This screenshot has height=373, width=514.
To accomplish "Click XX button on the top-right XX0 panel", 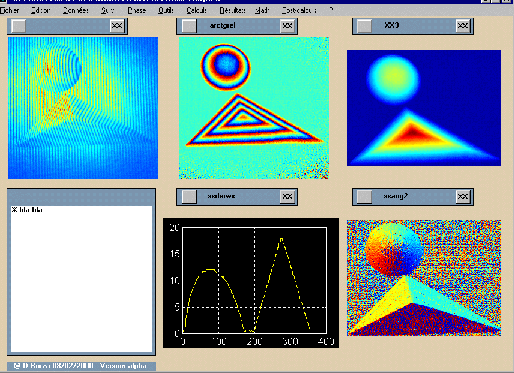I will click(463, 26).
